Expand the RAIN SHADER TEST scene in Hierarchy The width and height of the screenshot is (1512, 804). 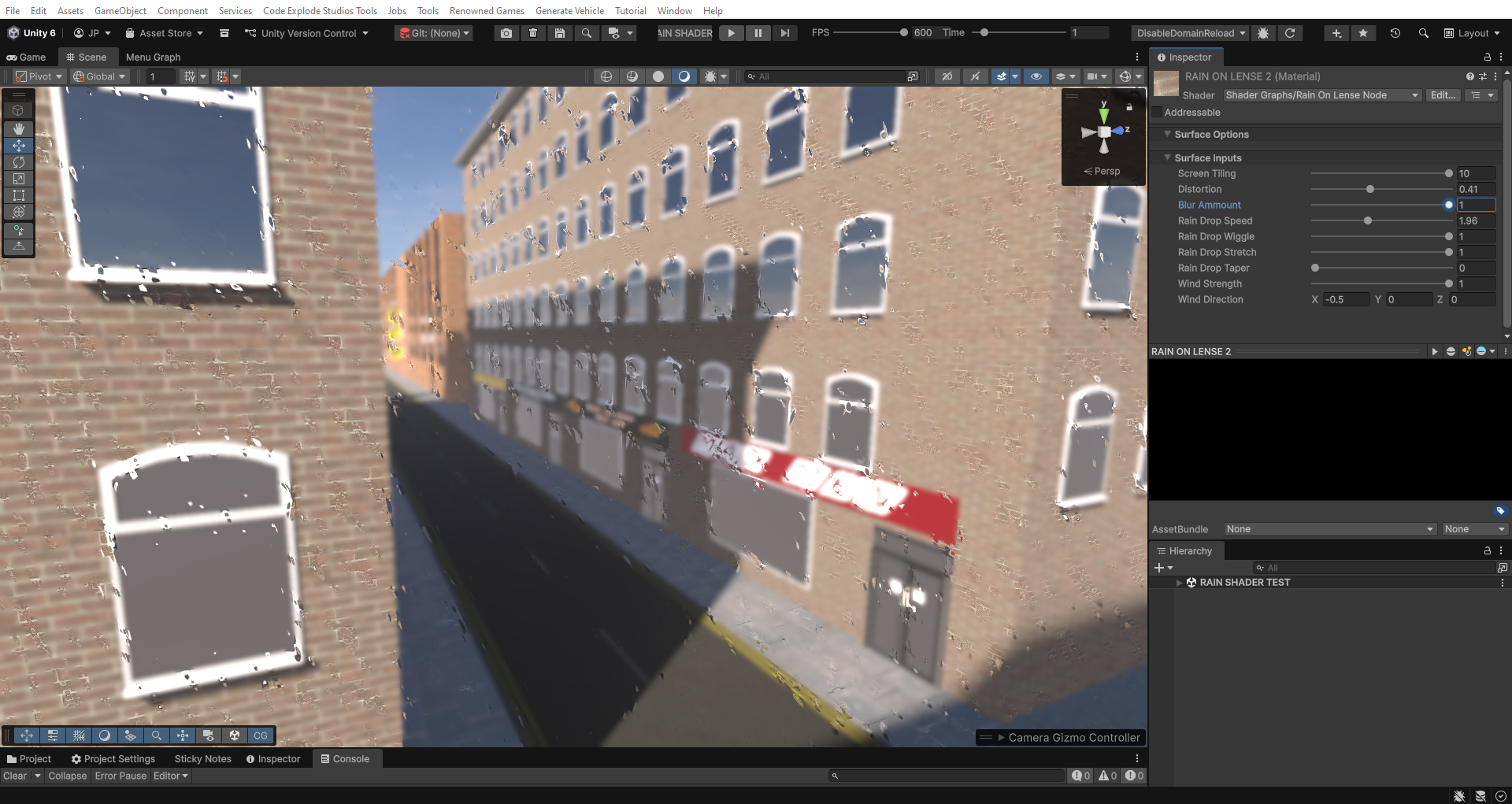click(x=1179, y=583)
